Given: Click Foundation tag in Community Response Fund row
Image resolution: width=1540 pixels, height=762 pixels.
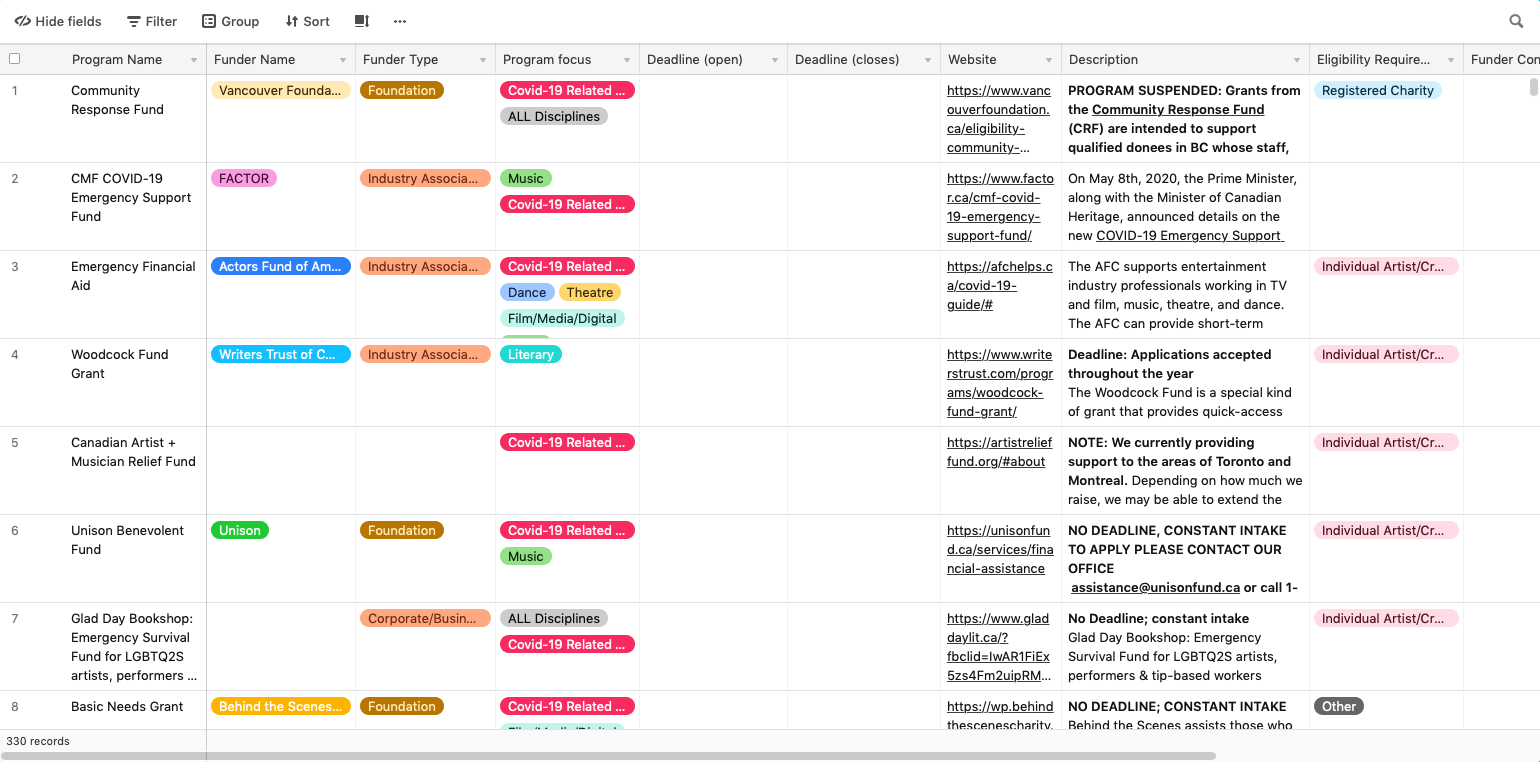Looking at the screenshot, I should pyautogui.click(x=402, y=90).
